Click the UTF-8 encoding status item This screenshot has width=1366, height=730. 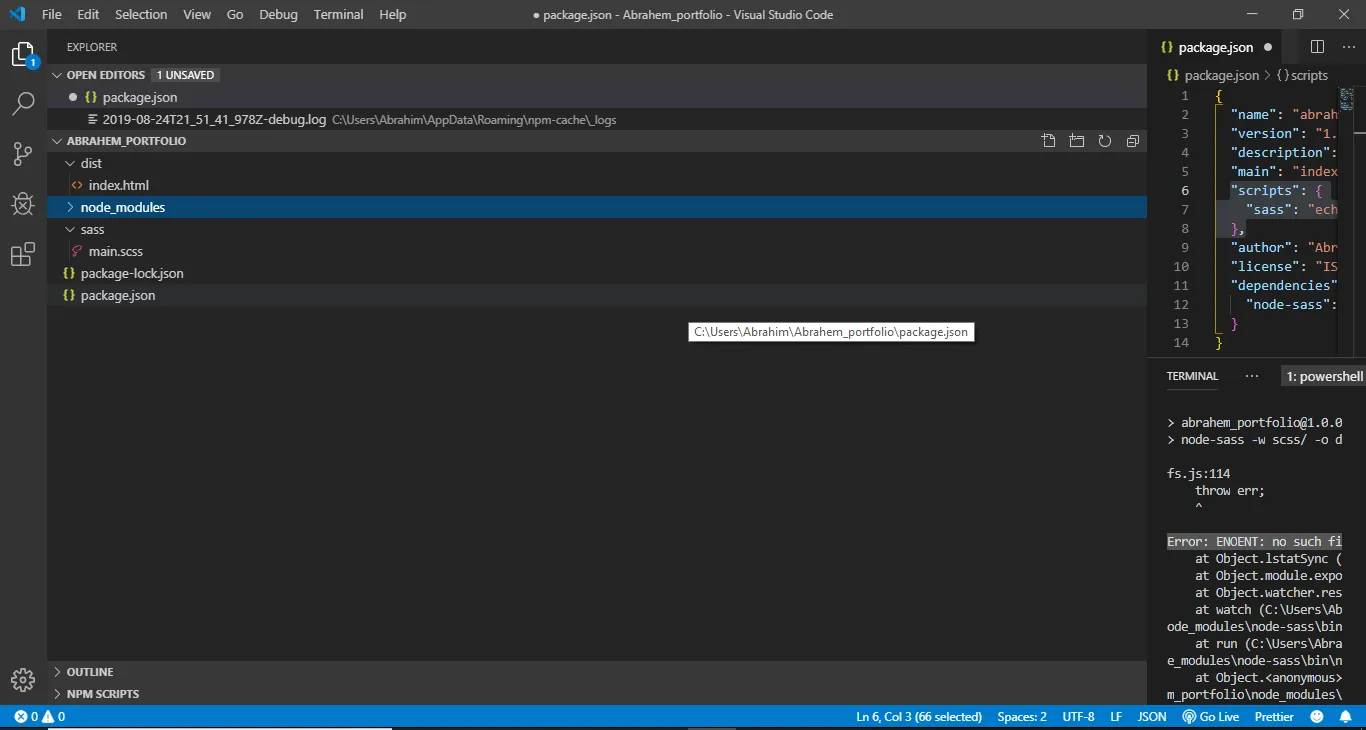pyautogui.click(x=1078, y=717)
